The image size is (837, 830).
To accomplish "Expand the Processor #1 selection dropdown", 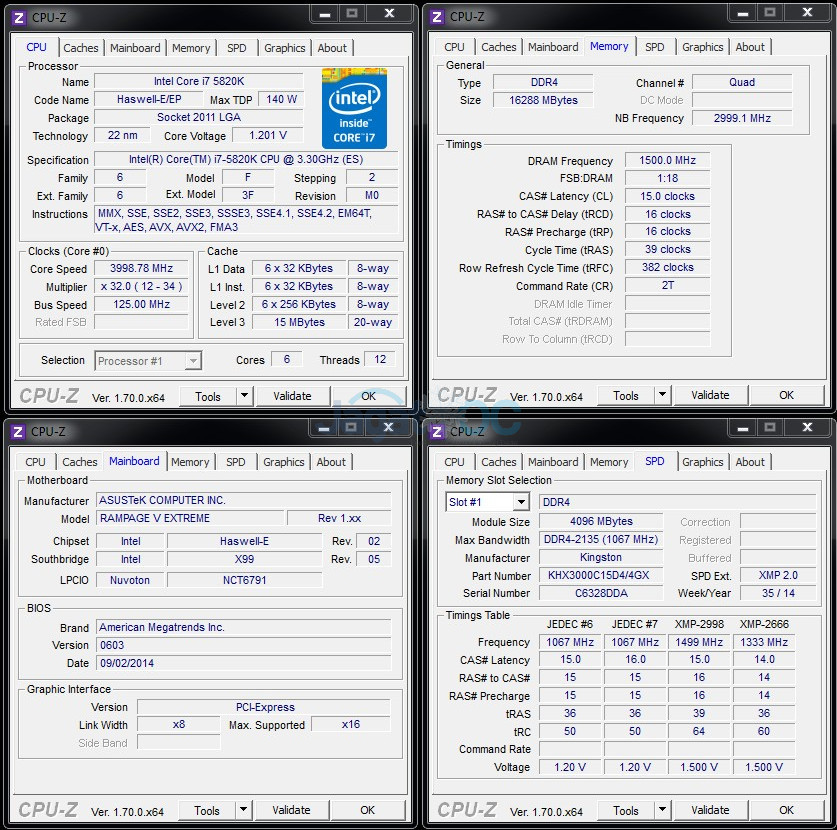I will click(193, 361).
